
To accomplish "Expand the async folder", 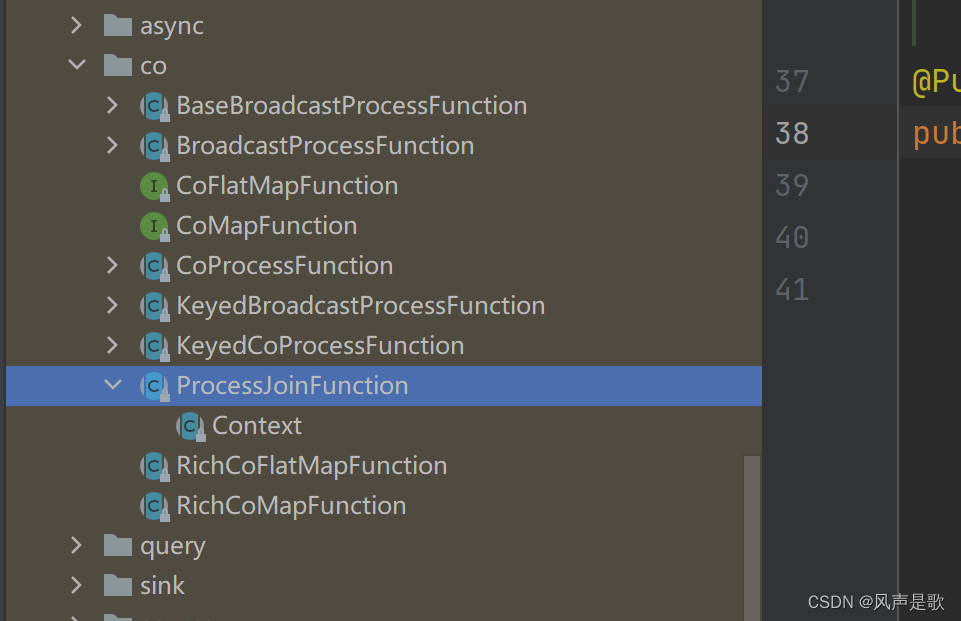I will [x=77, y=26].
